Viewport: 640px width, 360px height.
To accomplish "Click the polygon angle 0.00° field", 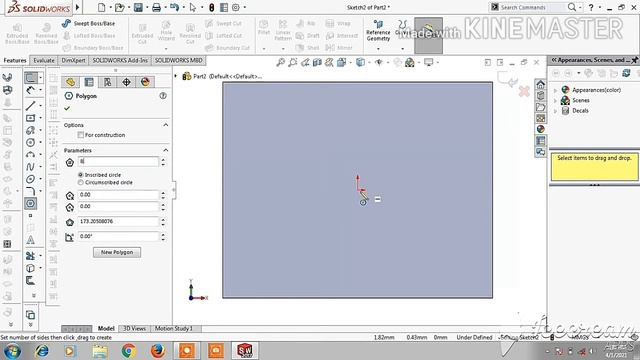I will pyautogui.click(x=118, y=237).
